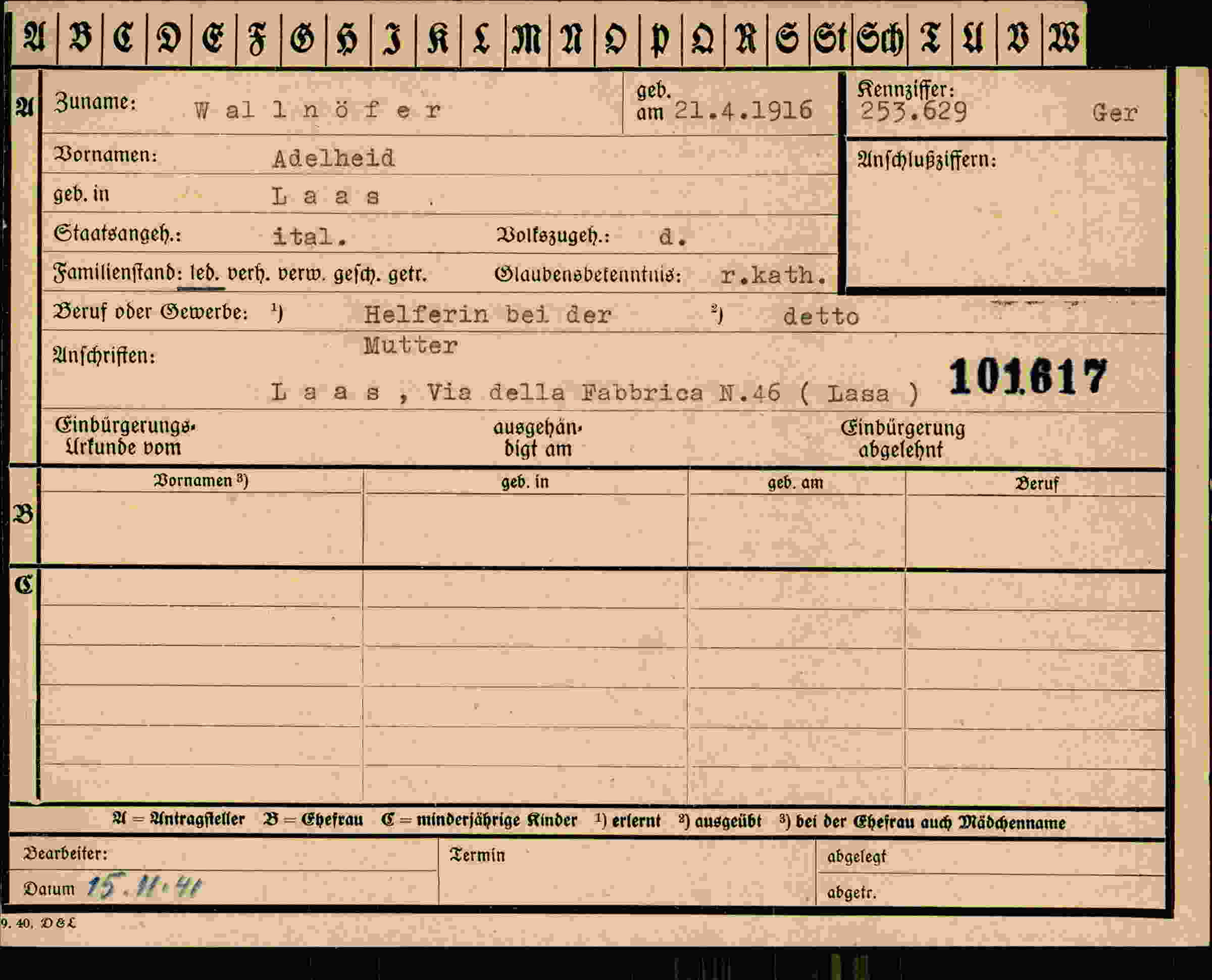Click the typed surname "Walnöfer"
Viewport: 1212px width, 980px height.
(317, 110)
